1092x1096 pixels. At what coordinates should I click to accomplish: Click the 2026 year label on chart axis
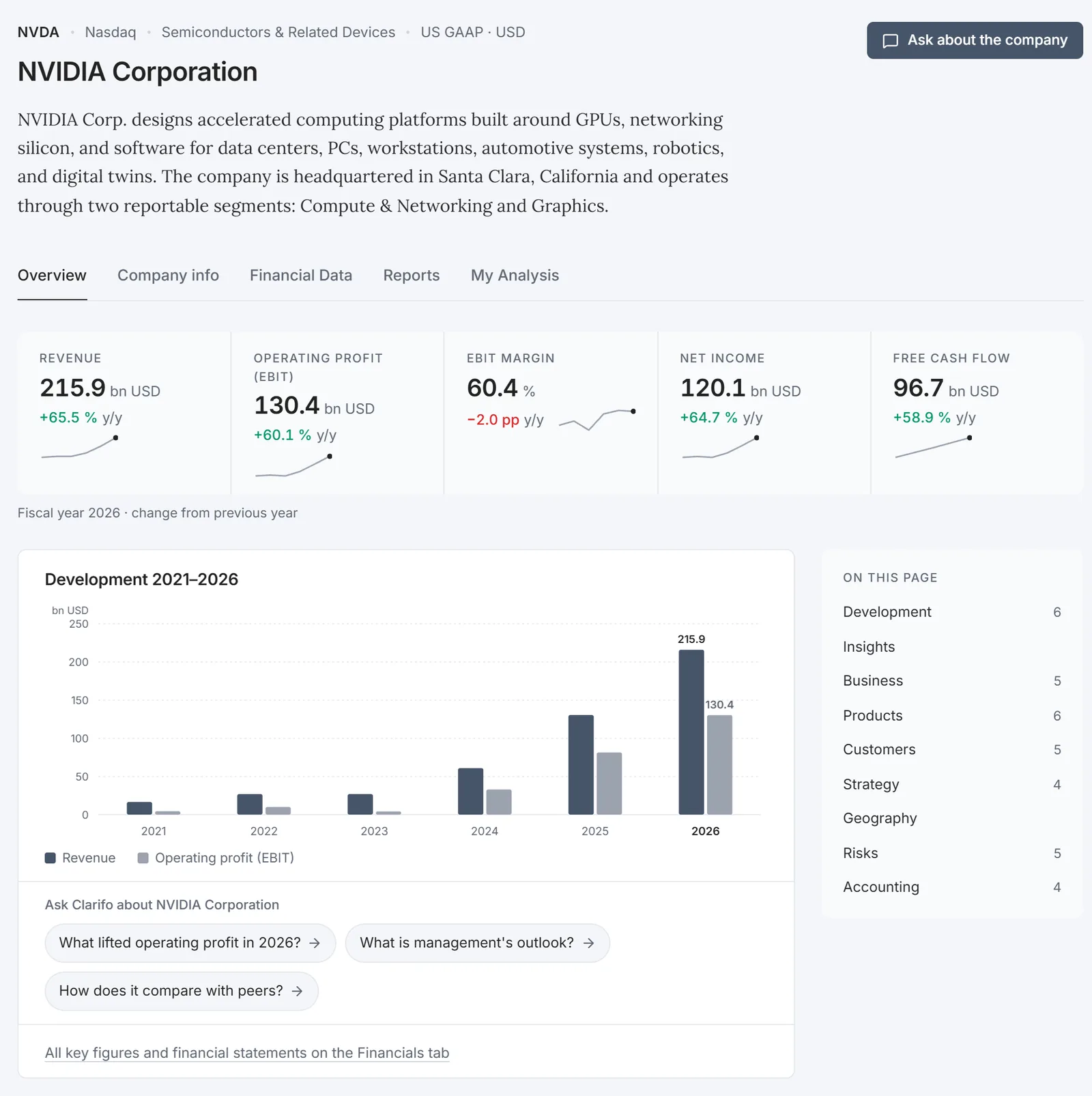[x=705, y=831]
